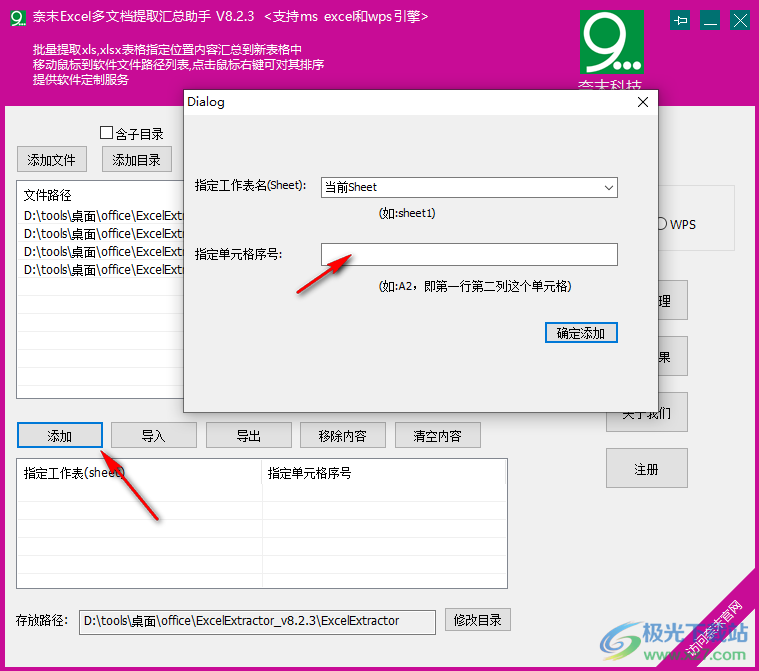759x671 pixels.
Task: Select the third file path row
Action: coord(101,252)
